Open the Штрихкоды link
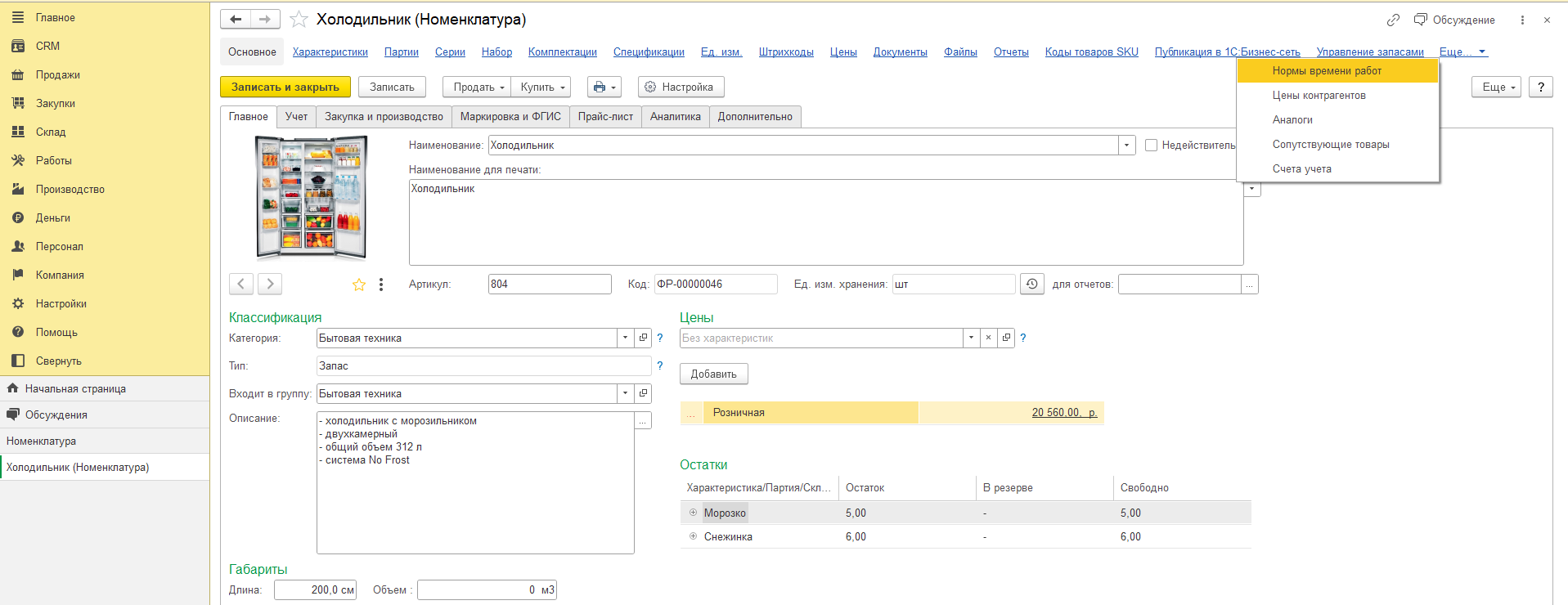 point(786,52)
